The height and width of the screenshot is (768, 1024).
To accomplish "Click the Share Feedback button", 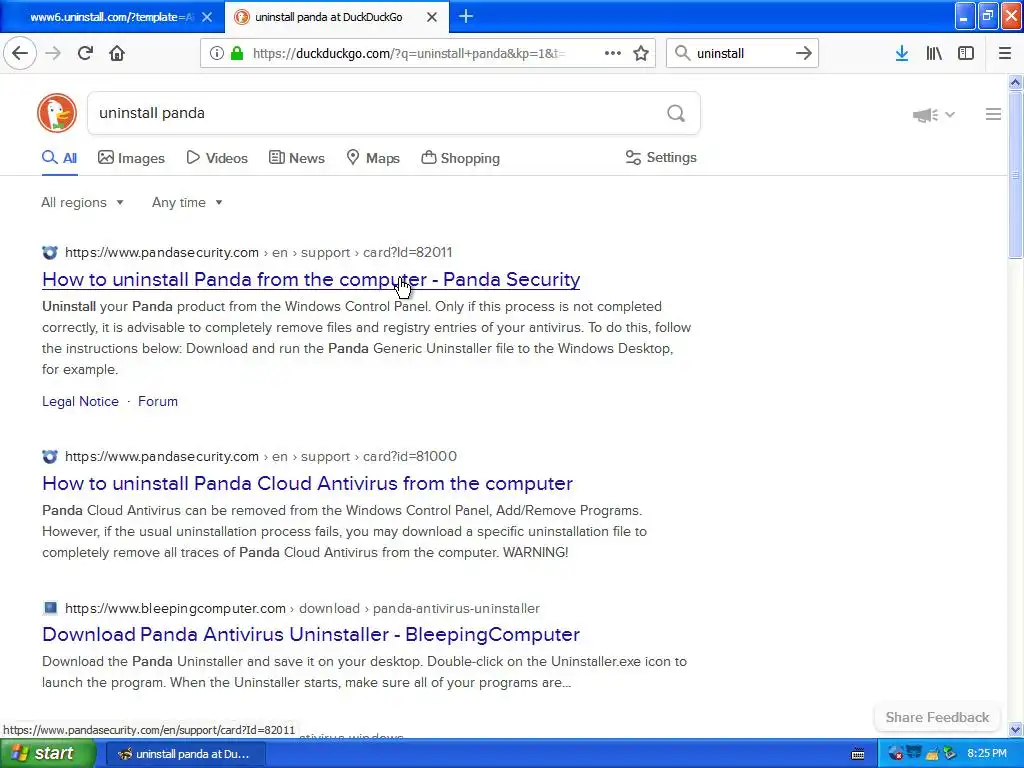I will tap(937, 717).
